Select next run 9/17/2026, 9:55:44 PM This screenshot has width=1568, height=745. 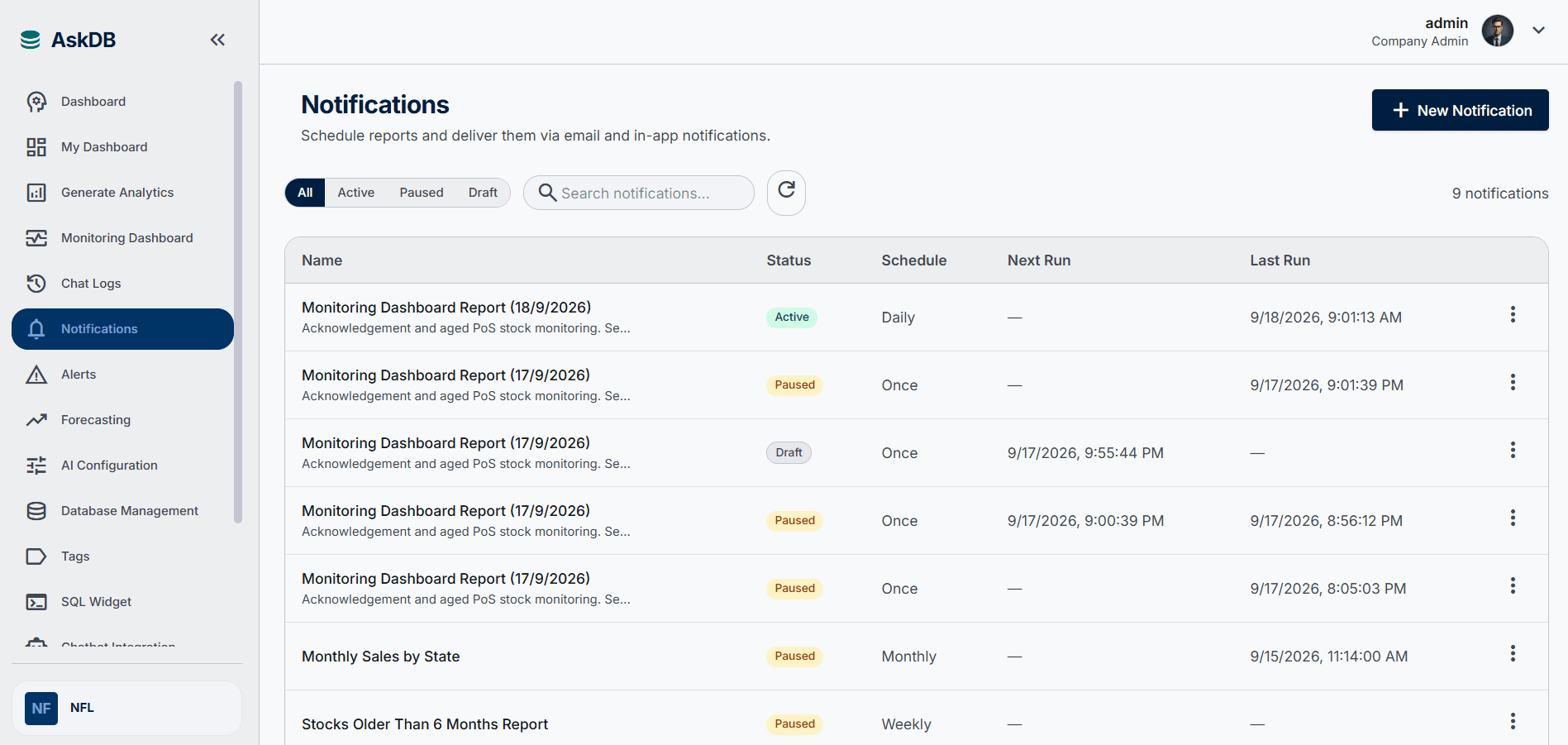(x=1085, y=453)
